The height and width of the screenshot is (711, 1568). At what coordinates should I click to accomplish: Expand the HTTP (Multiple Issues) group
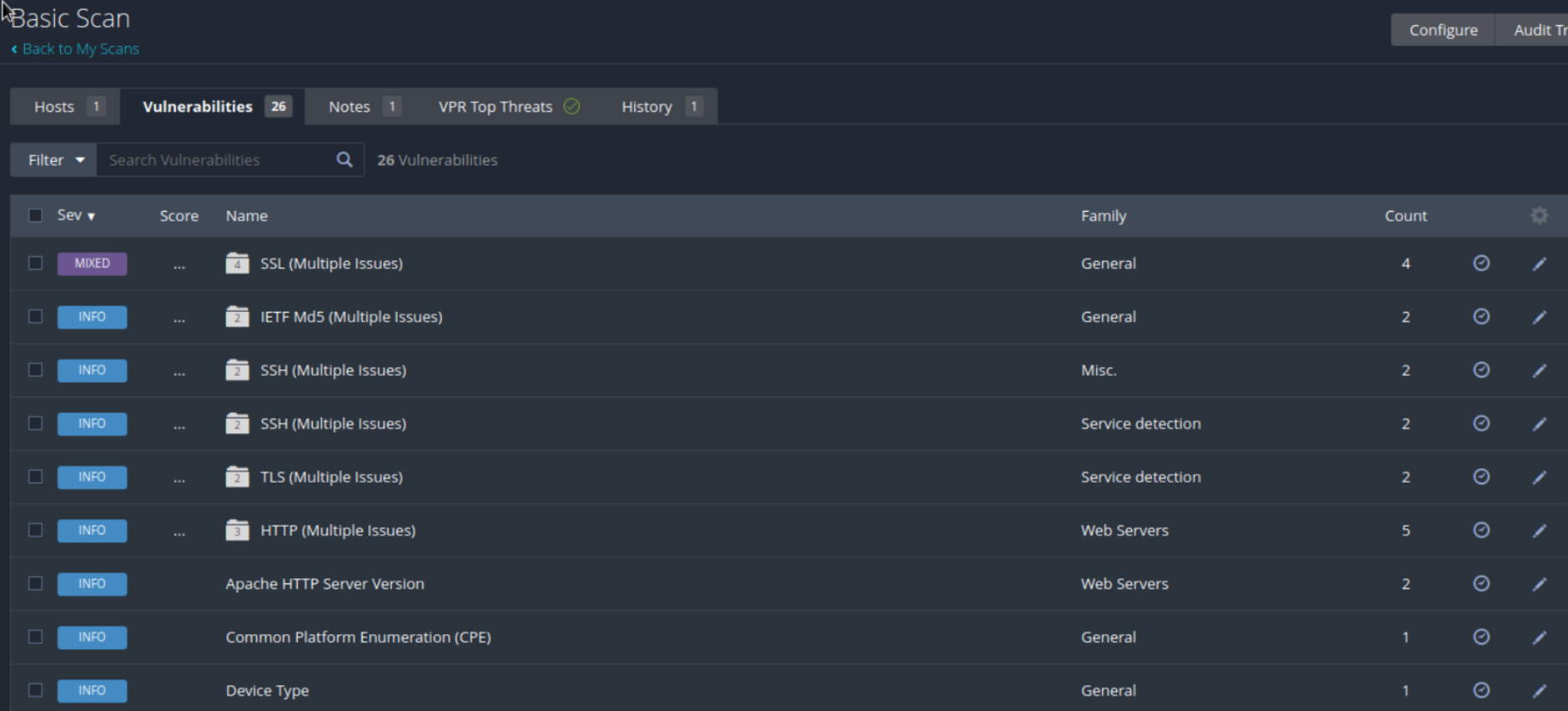(338, 530)
